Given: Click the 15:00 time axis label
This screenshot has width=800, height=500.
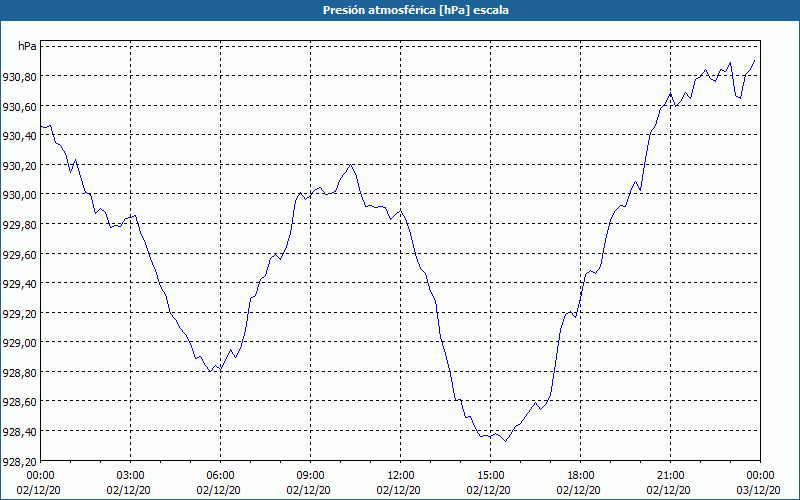Looking at the screenshot, I should [491, 476].
